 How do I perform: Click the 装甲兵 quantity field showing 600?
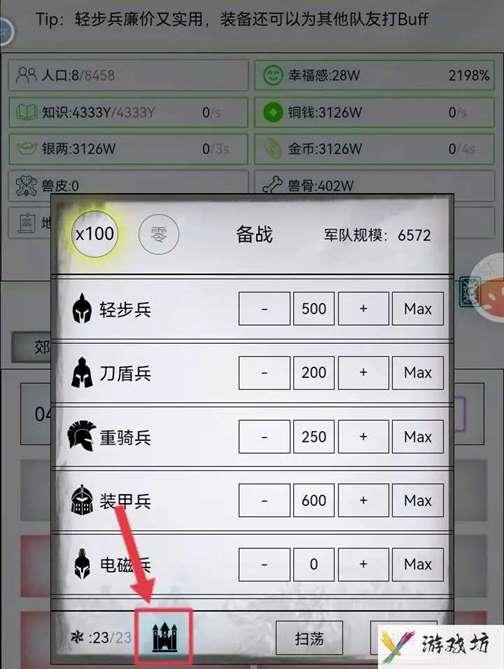point(314,500)
